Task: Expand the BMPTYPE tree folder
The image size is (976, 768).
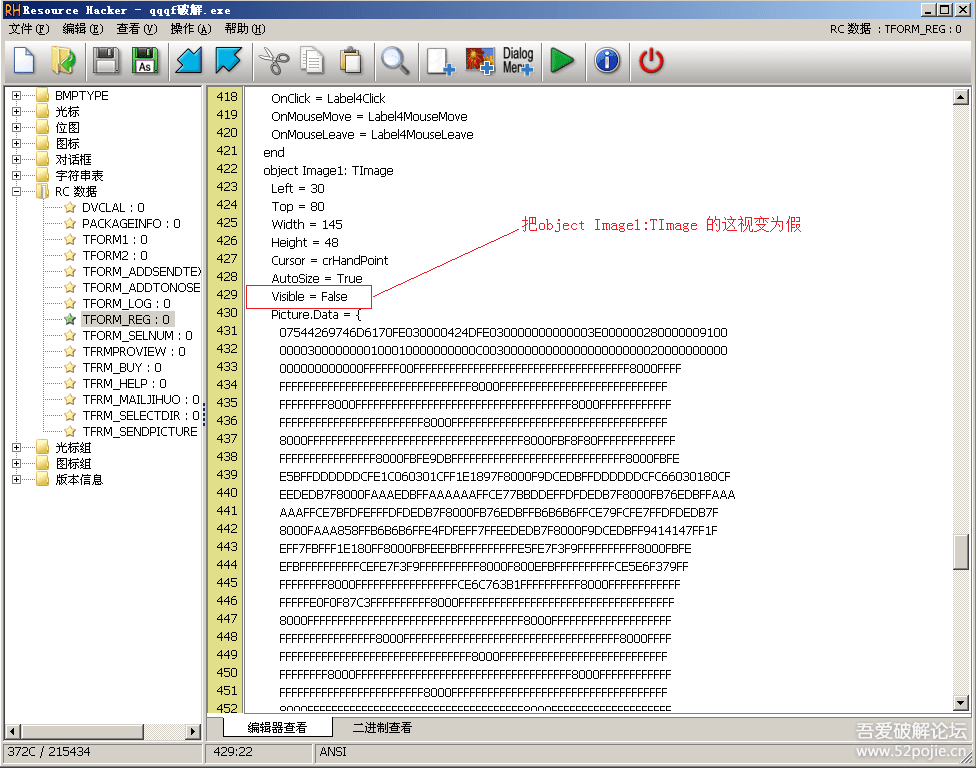Action: (16, 96)
